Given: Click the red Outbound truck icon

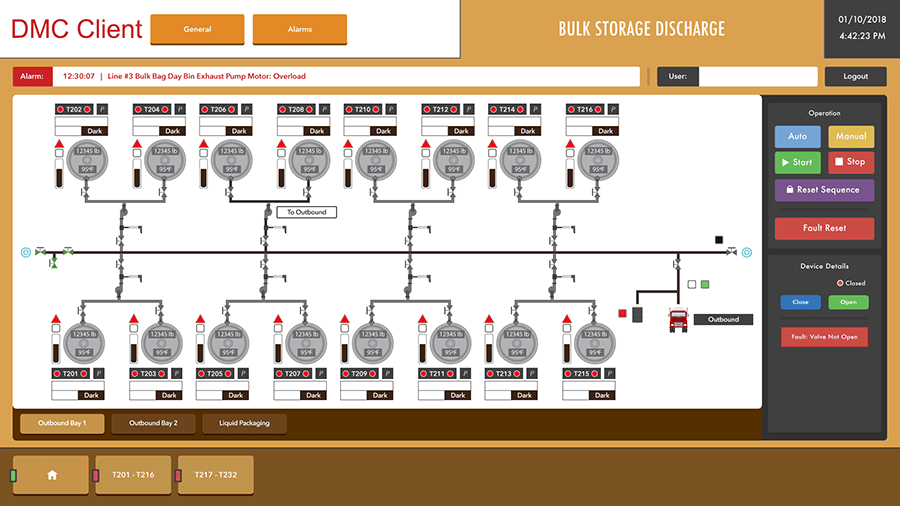Looking at the screenshot, I should (678, 320).
